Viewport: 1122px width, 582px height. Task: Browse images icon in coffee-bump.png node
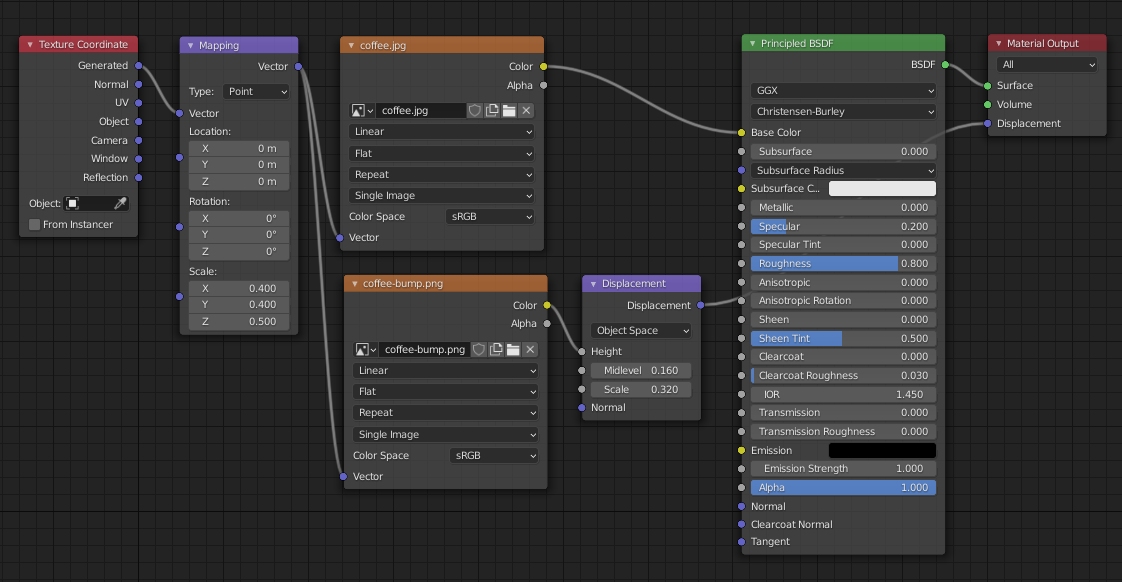pyautogui.click(x=365, y=349)
